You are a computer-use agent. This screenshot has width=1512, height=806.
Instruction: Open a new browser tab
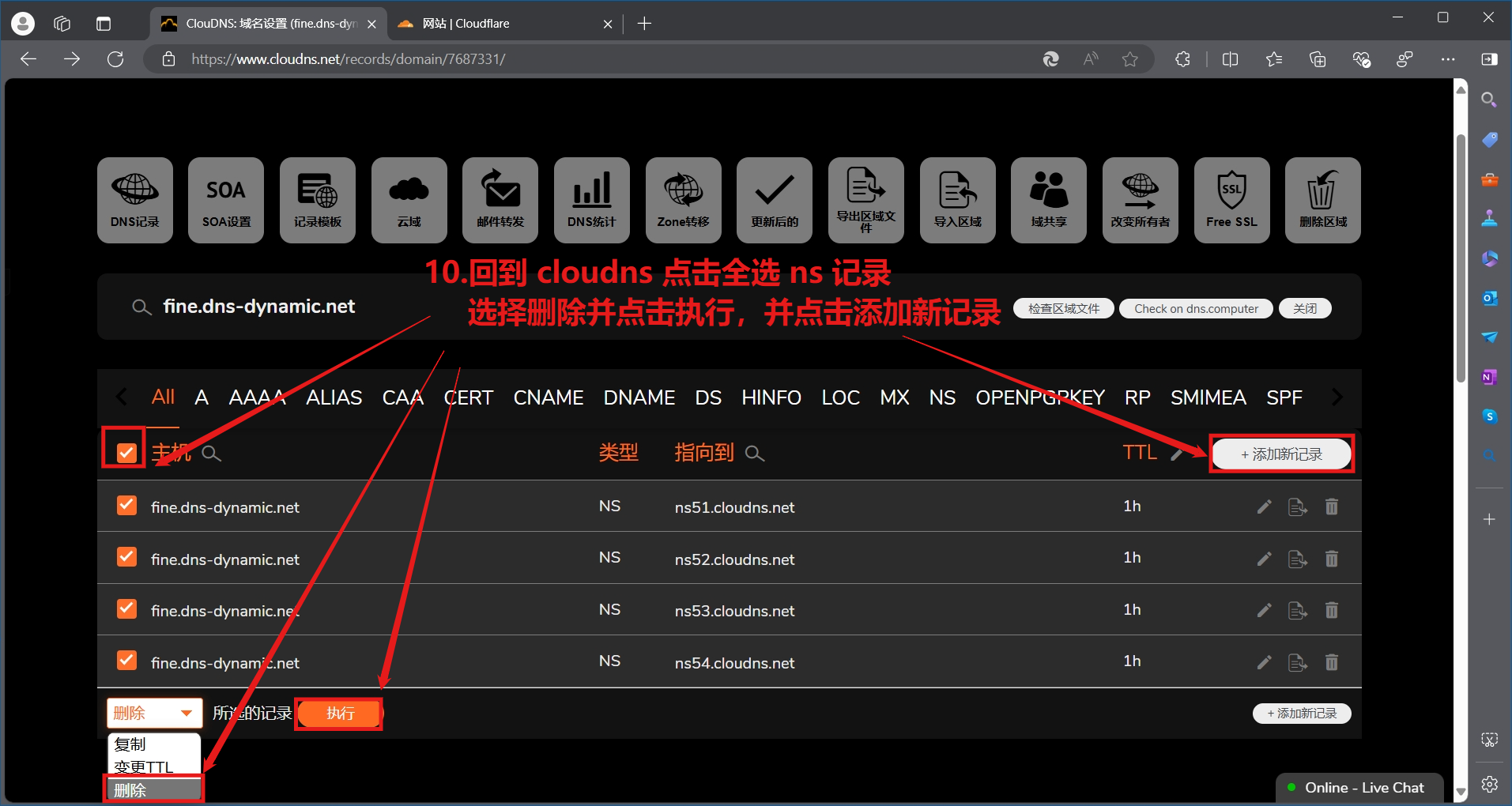(644, 24)
